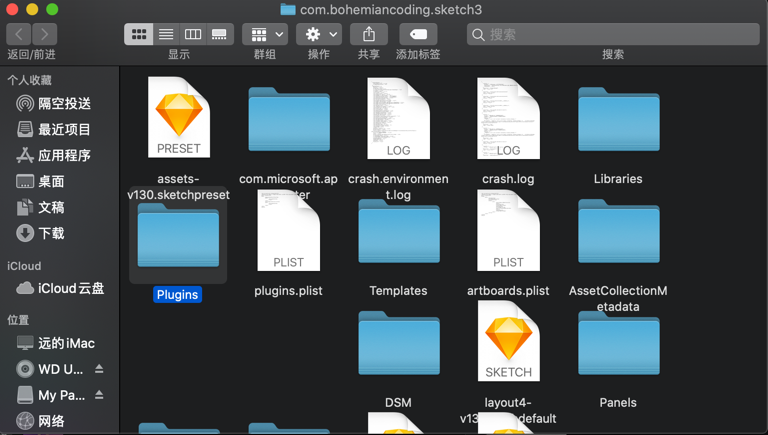Click the 位置 sidebar section header
This screenshot has width=768, height=435.
coord(18,320)
